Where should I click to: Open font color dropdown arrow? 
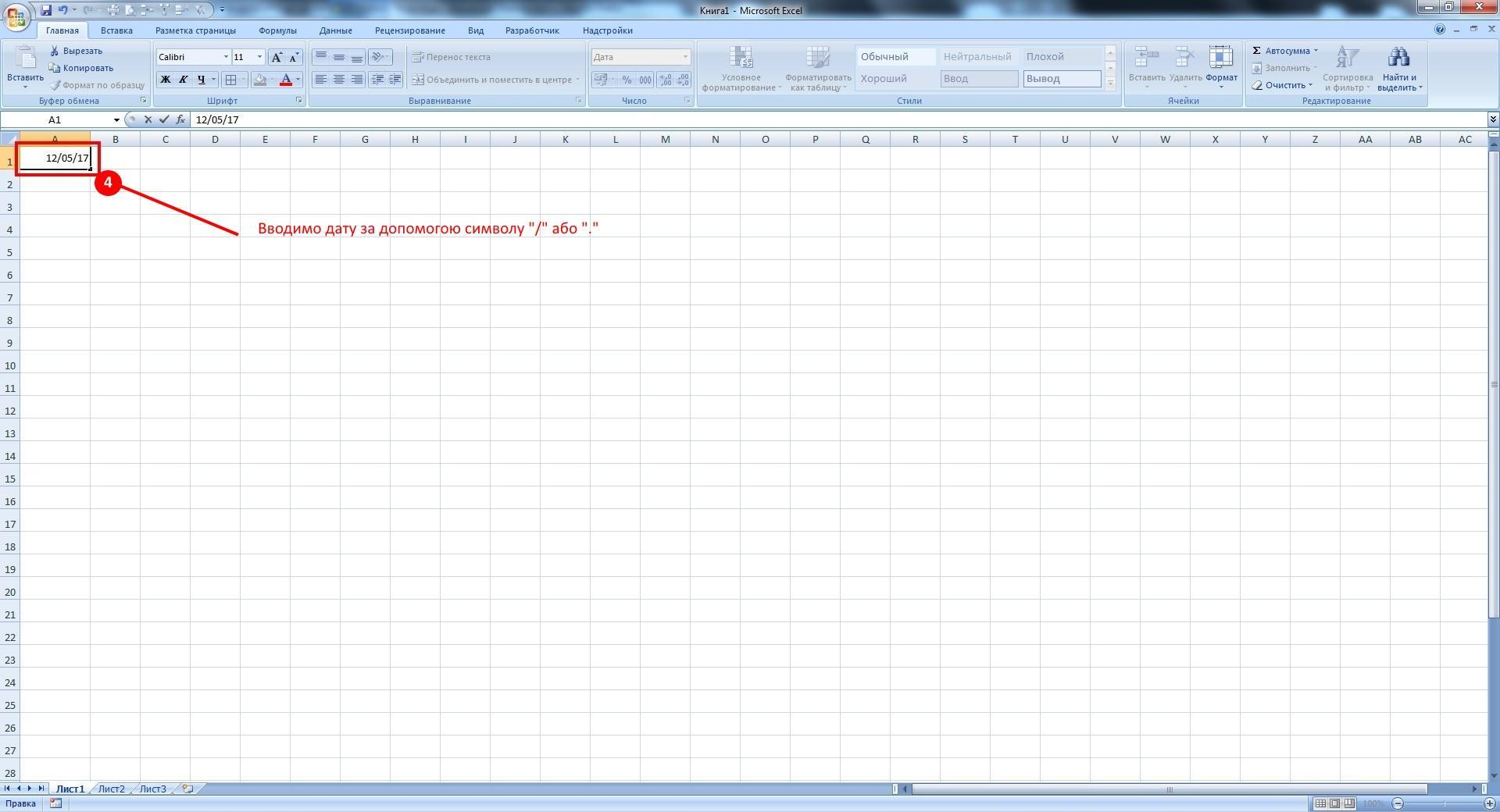pos(298,80)
